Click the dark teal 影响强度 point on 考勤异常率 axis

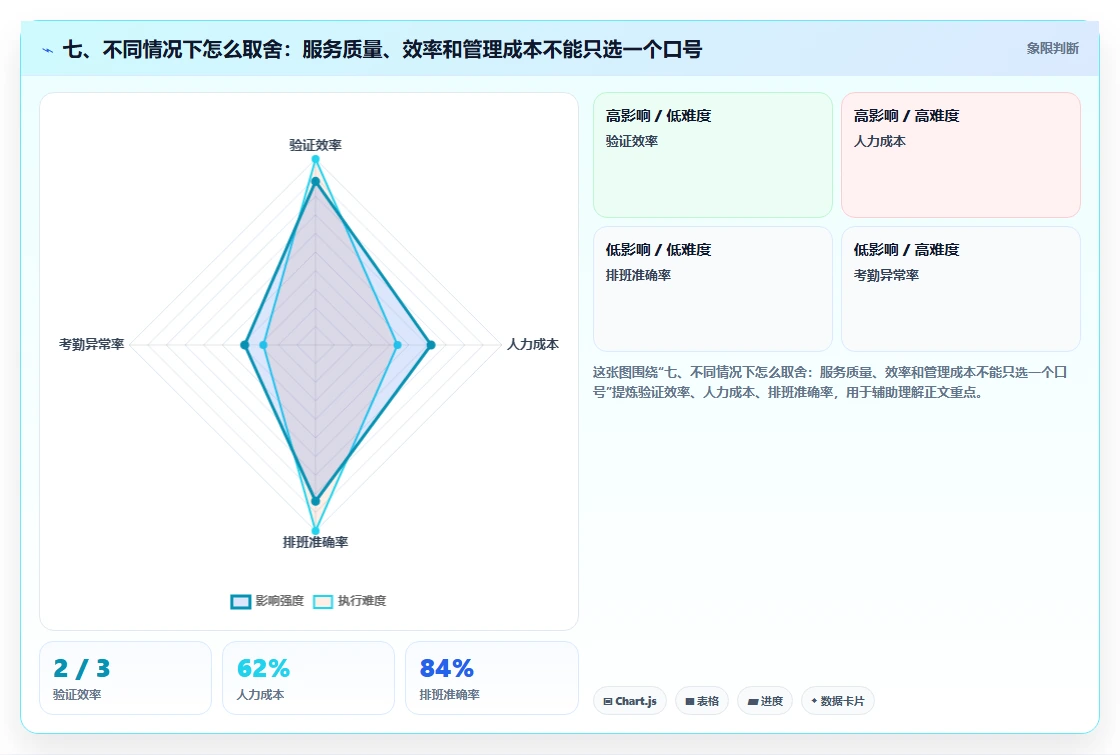coord(244,345)
